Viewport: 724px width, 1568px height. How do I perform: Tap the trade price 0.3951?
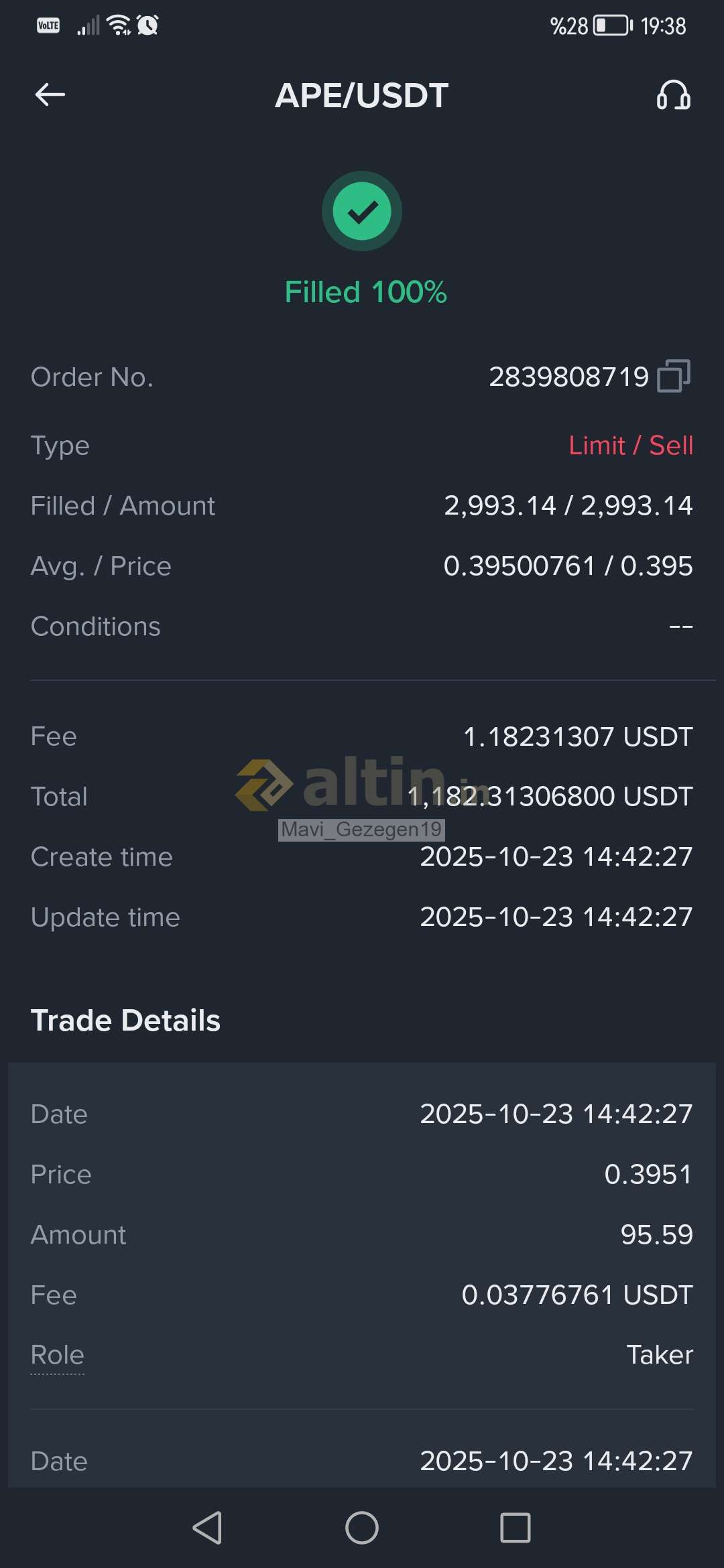(x=648, y=1174)
